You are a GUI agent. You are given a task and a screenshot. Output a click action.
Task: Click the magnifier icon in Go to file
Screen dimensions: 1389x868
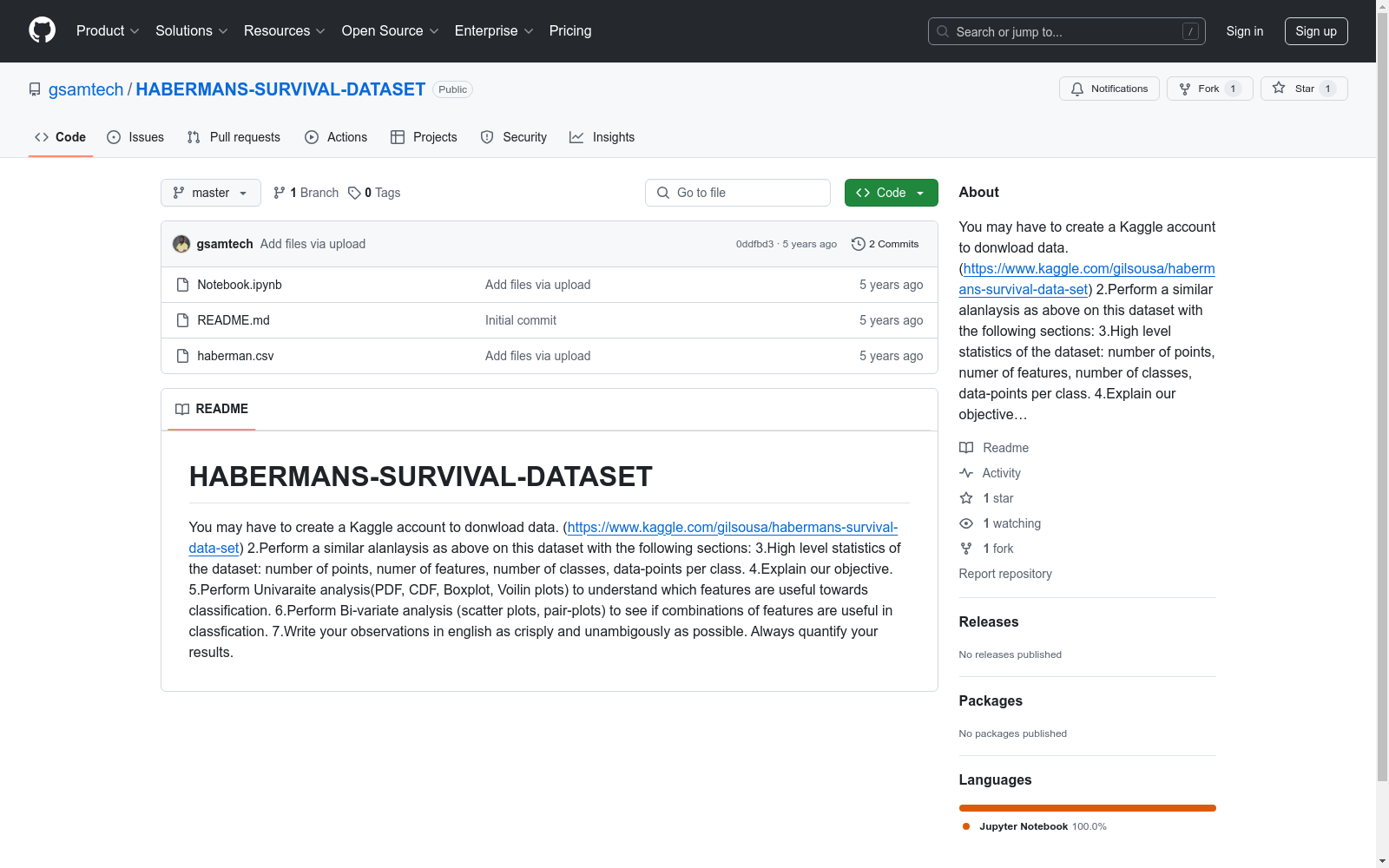coord(663,193)
